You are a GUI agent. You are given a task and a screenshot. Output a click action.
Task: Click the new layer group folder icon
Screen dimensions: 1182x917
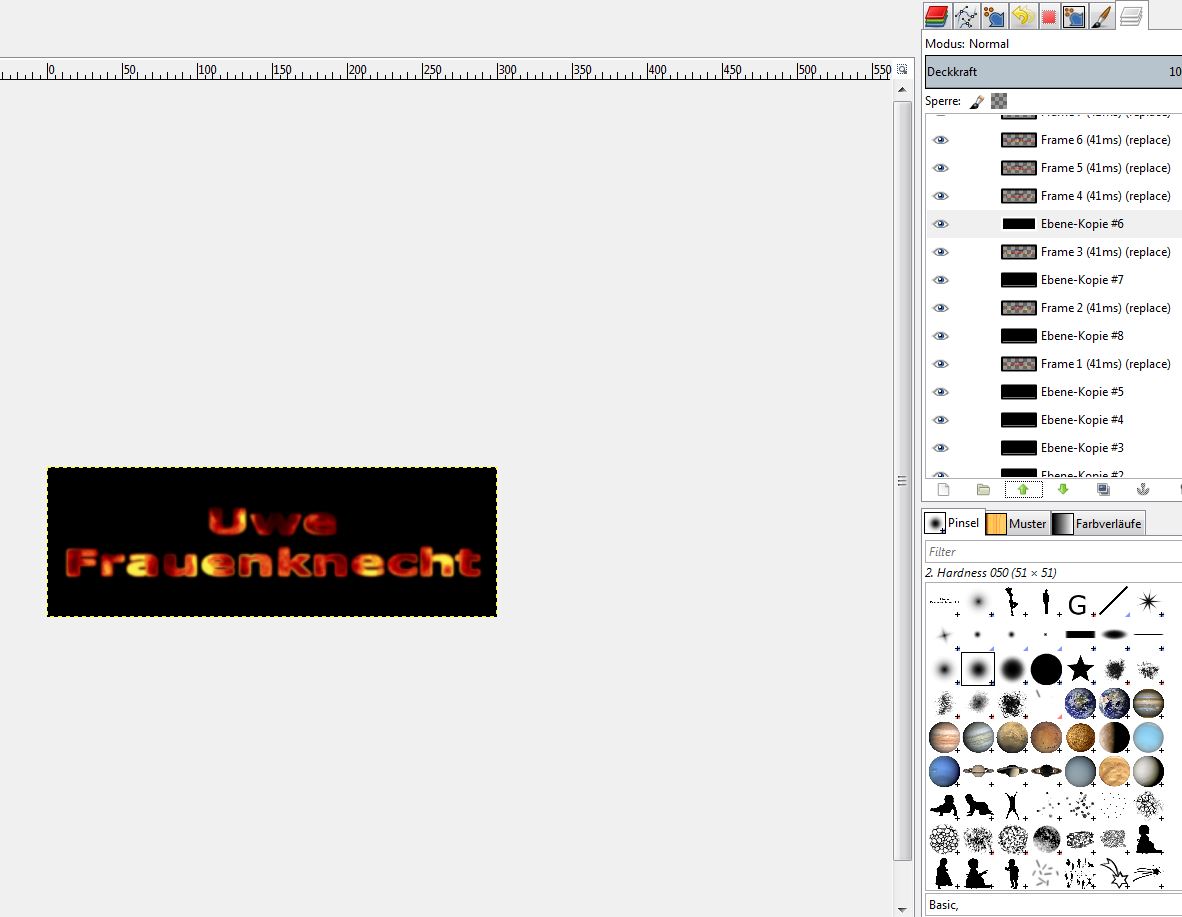(983, 489)
